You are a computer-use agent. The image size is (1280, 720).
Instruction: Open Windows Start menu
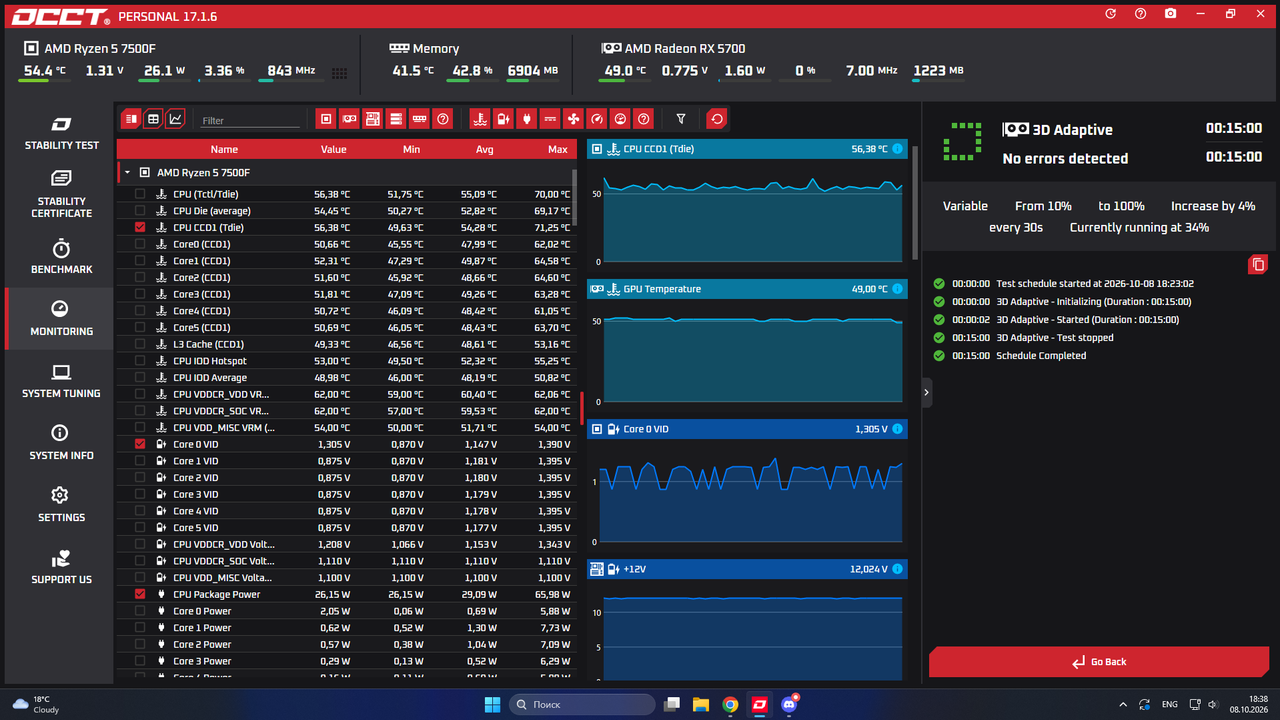tap(493, 705)
